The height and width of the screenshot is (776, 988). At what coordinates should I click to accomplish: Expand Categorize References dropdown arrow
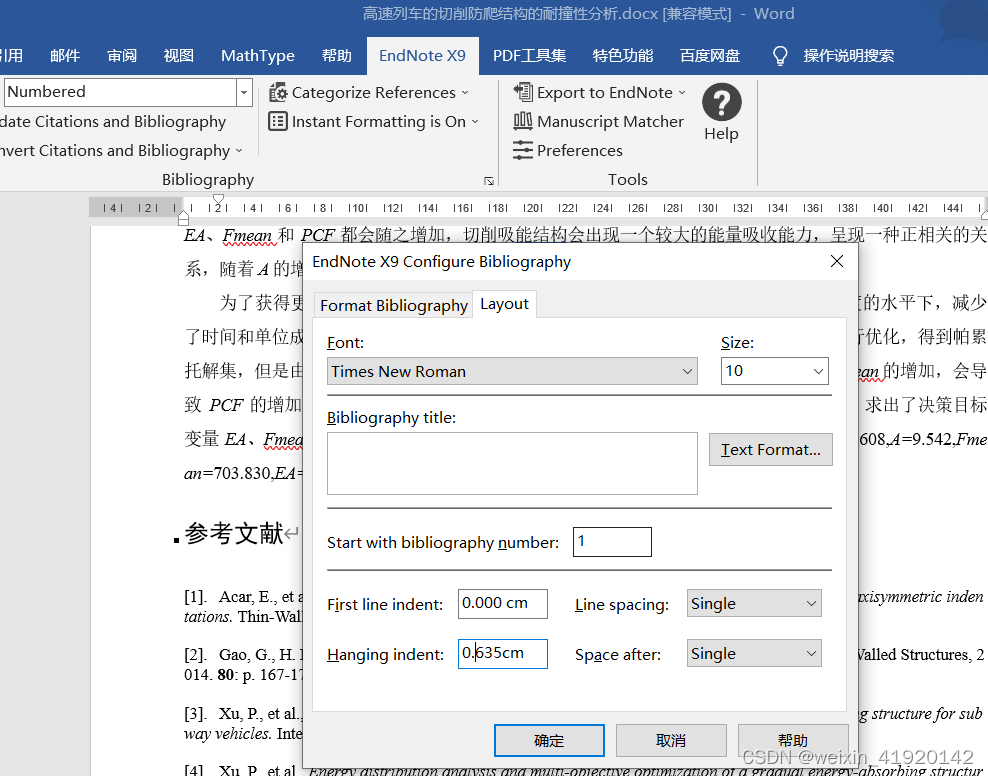click(x=465, y=93)
